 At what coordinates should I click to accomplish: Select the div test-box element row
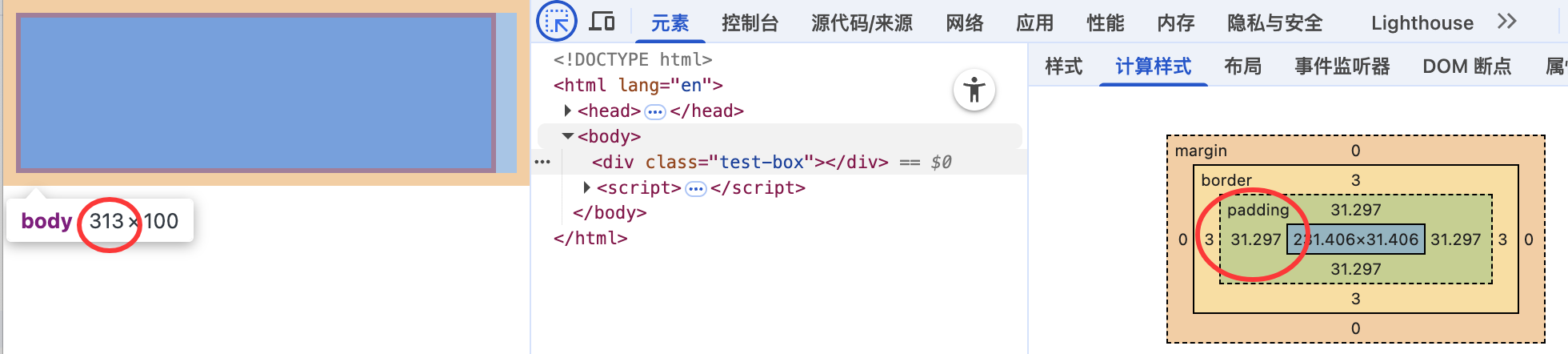click(740, 162)
